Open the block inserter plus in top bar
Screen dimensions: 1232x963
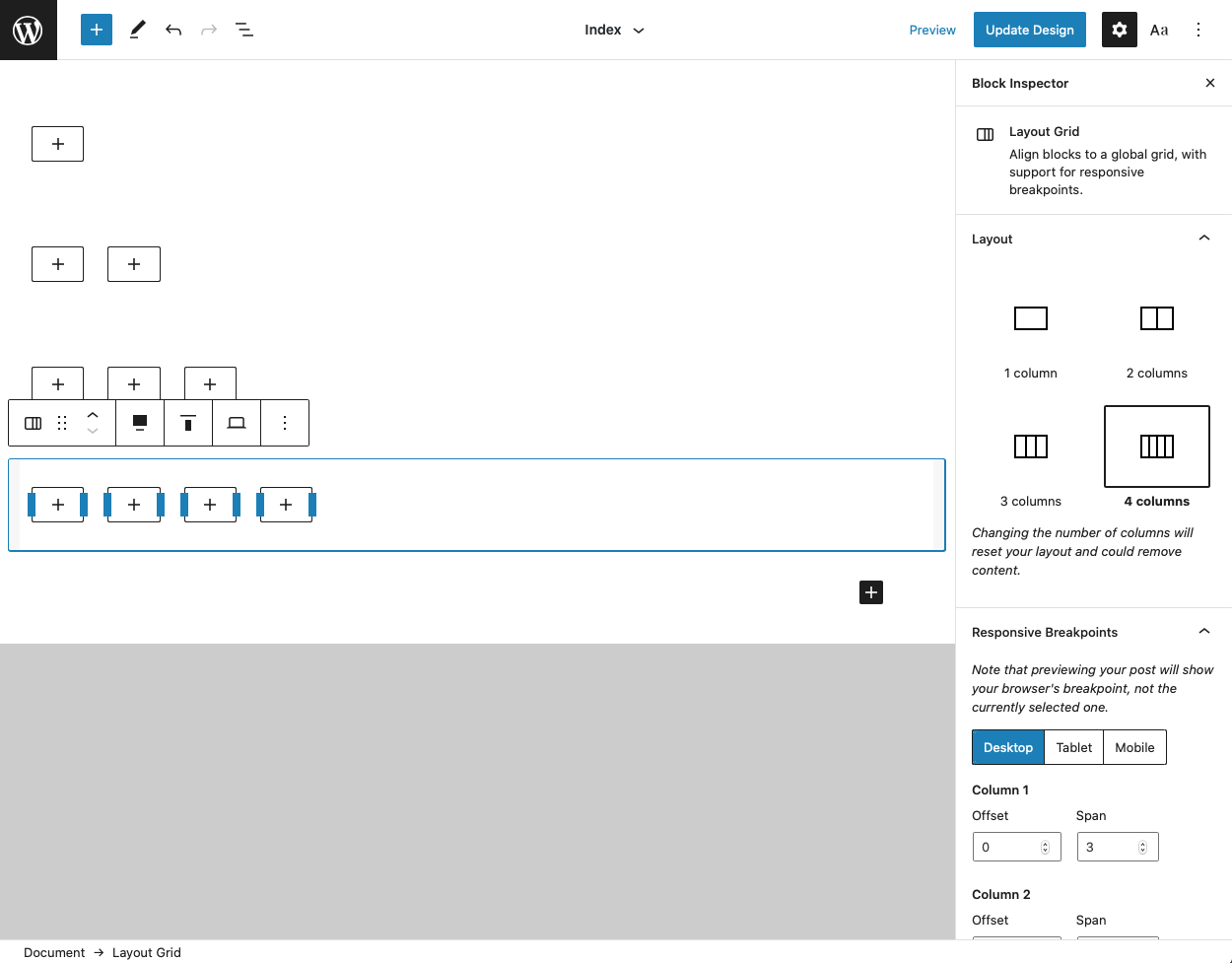tap(96, 30)
